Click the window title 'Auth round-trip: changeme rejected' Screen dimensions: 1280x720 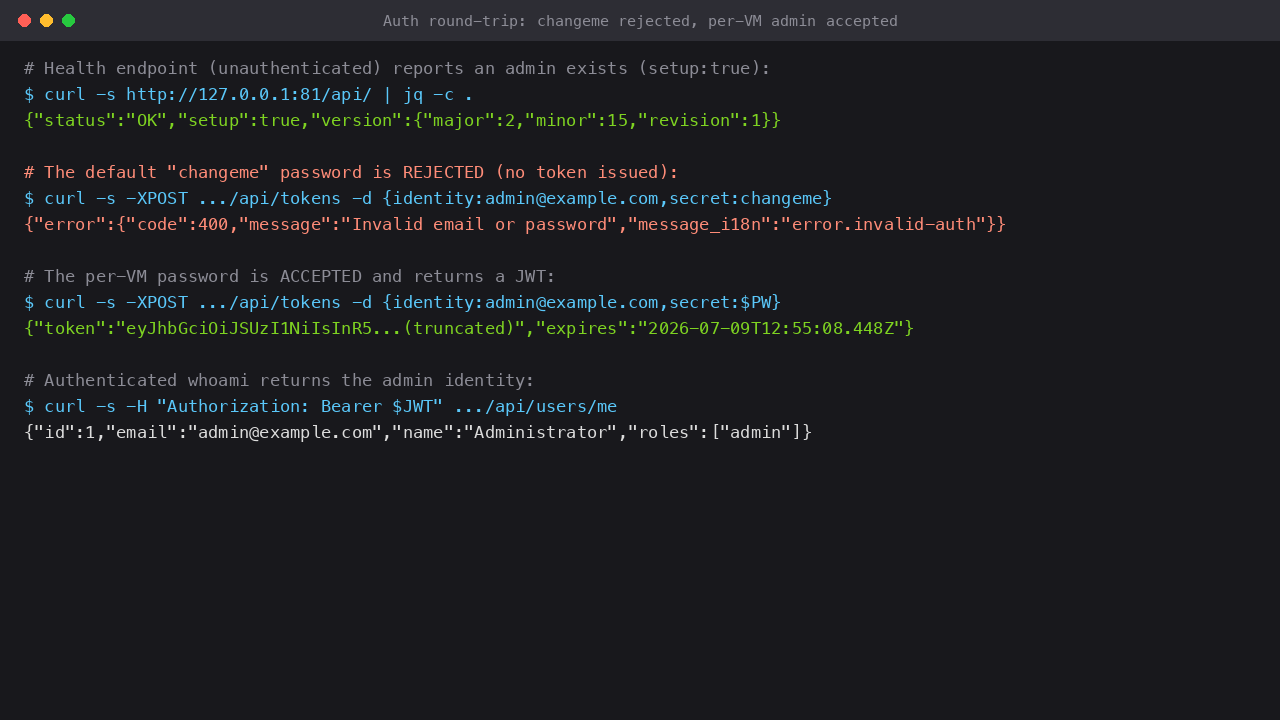[x=640, y=21]
